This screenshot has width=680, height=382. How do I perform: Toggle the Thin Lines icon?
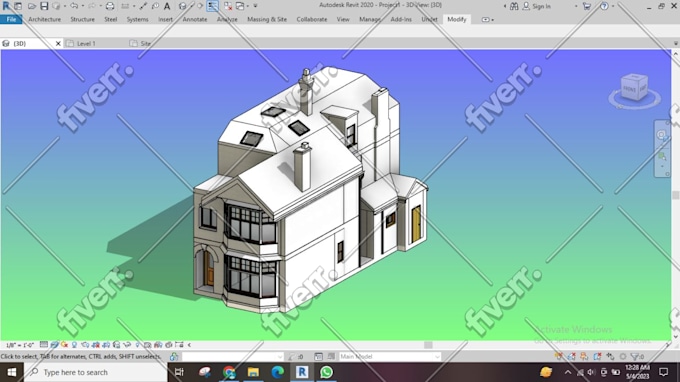pos(212,6)
